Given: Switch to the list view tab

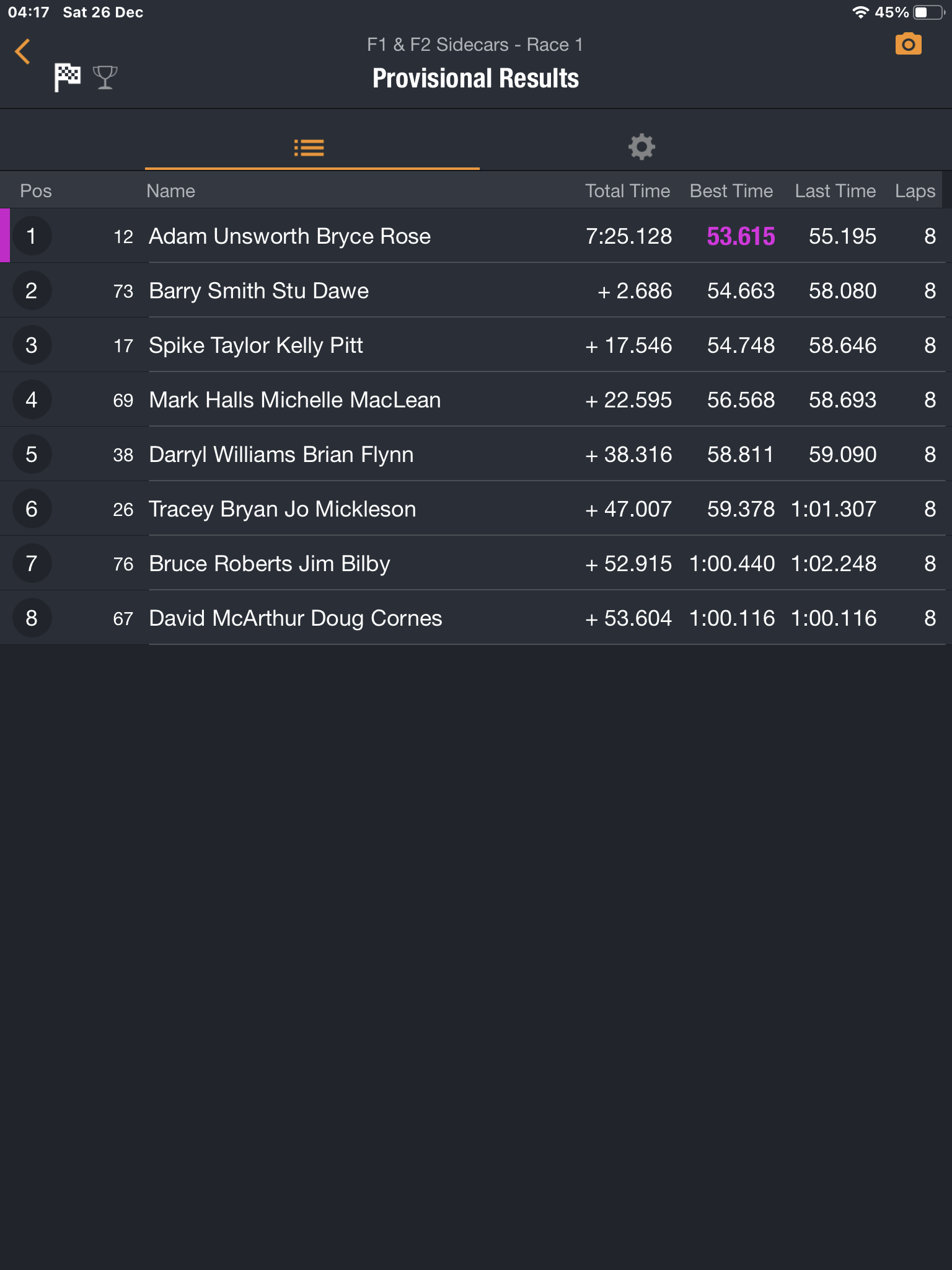Looking at the screenshot, I should click(x=309, y=148).
